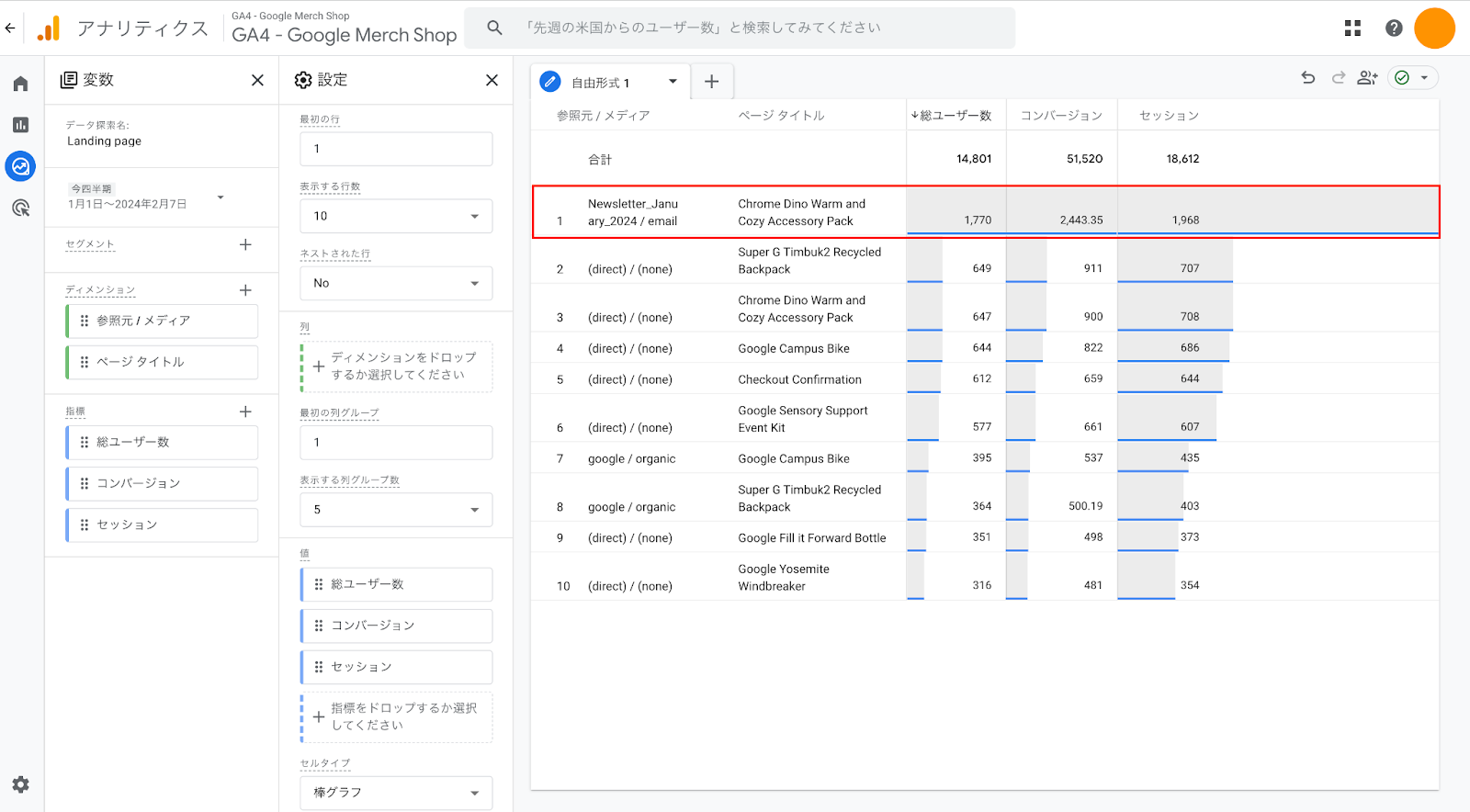Click the Landing page exploration name field
This screenshot has height=812, width=1470.
pyautogui.click(x=104, y=141)
